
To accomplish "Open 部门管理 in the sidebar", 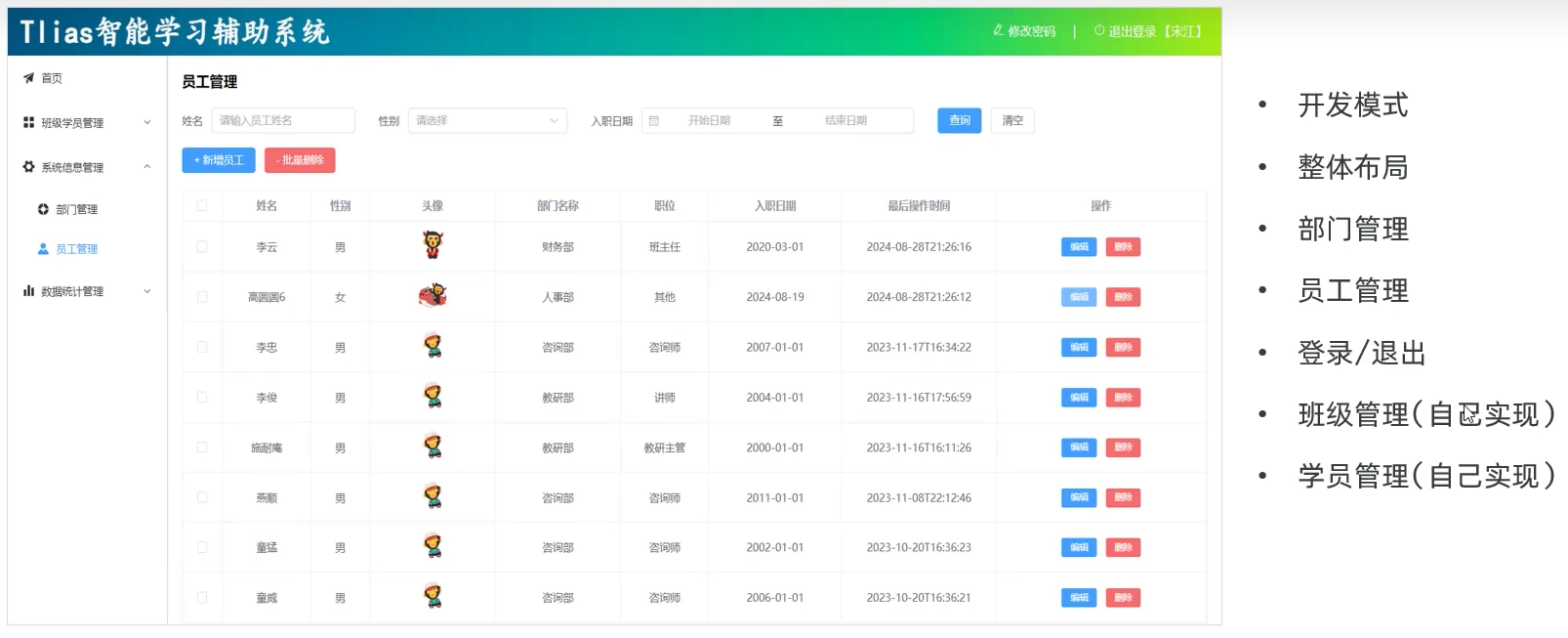I will 76,209.
